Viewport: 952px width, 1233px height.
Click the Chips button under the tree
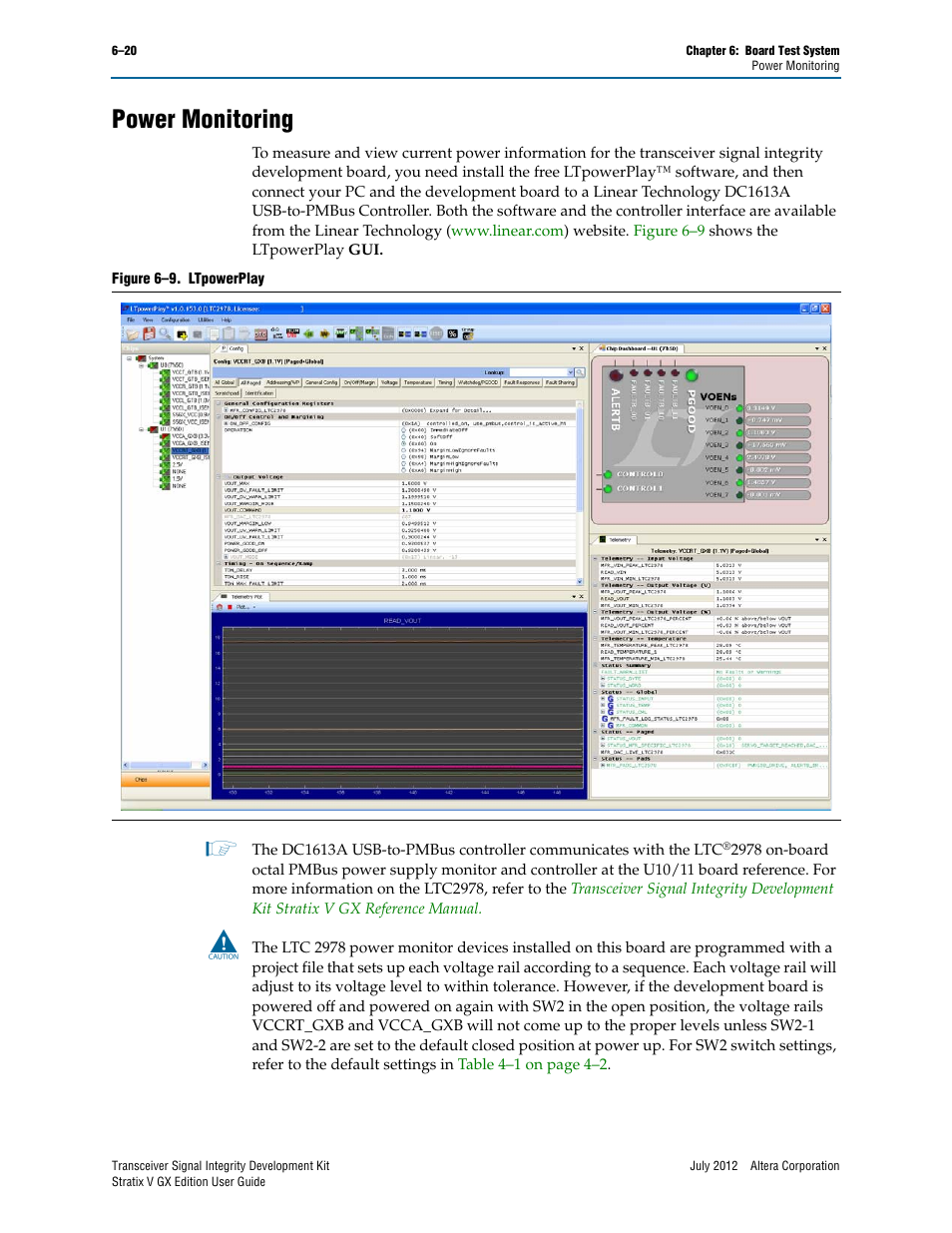pyautogui.click(x=167, y=780)
